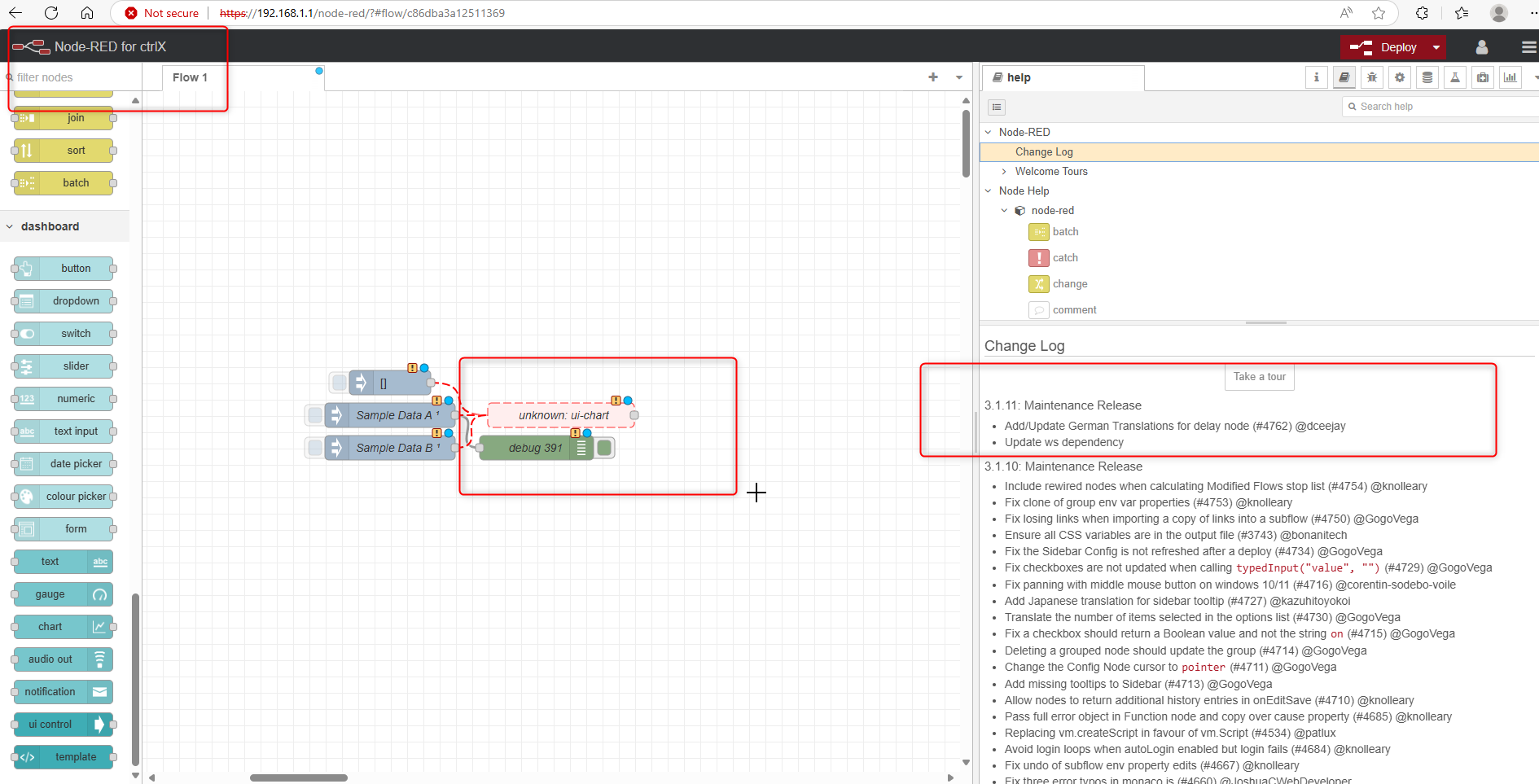Click the palette vertical scrollbar thumb
This screenshot has width=1539, height=784.
coord(135,680)
